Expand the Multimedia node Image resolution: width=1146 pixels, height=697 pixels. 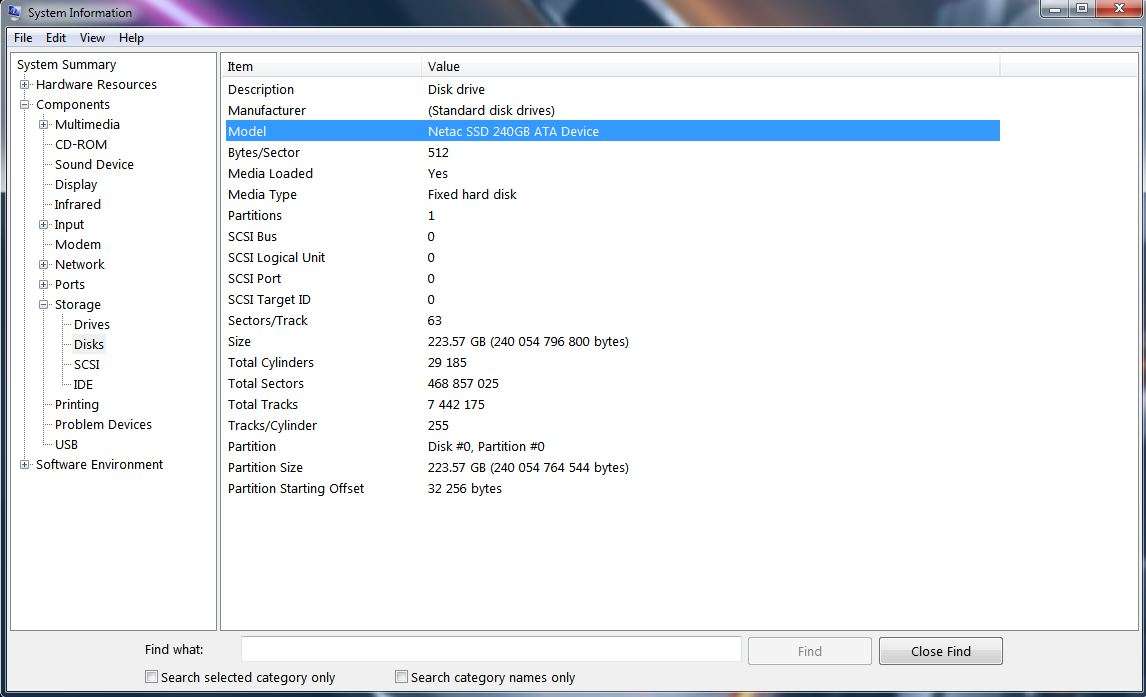(42, 124)
